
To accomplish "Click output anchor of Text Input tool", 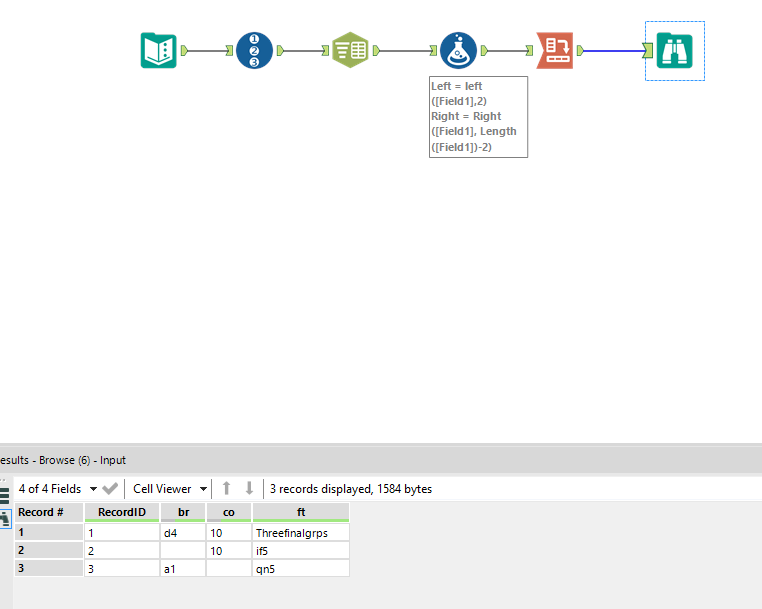I will click(x=184, y=51).
